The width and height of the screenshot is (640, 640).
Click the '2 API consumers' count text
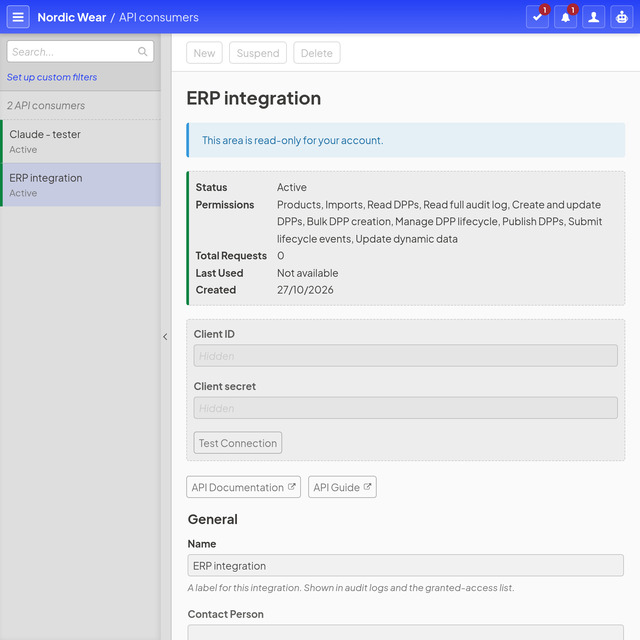(46, 106)
